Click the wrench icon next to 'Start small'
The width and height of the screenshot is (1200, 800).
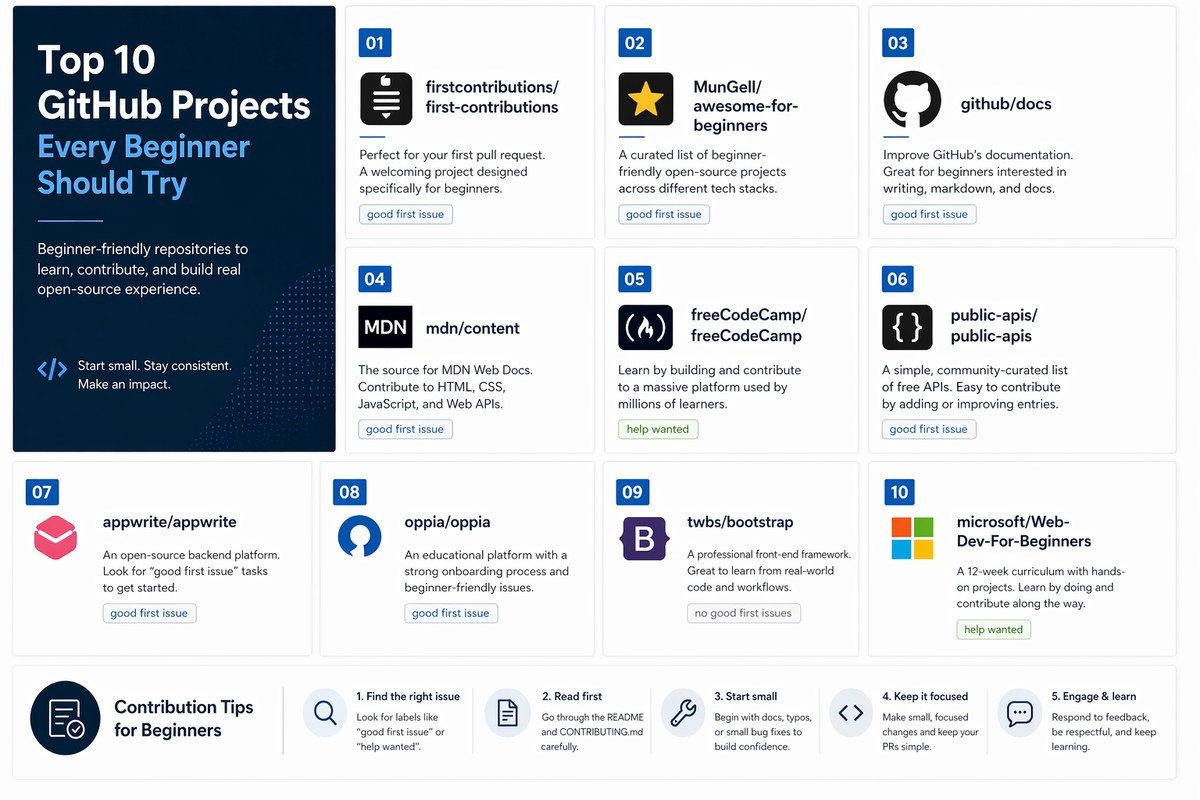pyautogui.click(x=682, y=714)
